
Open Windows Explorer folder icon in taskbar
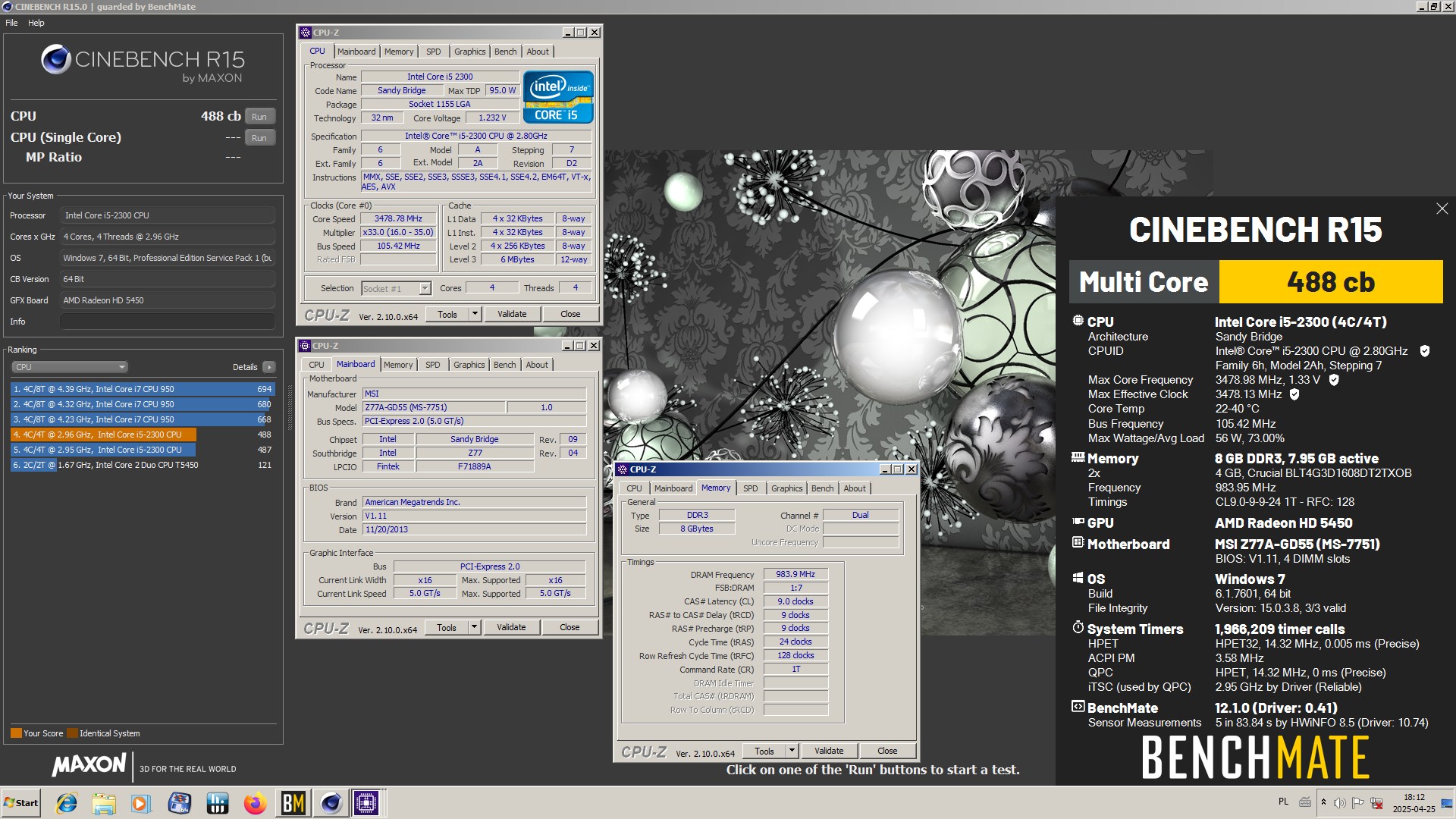pos(104,803)
